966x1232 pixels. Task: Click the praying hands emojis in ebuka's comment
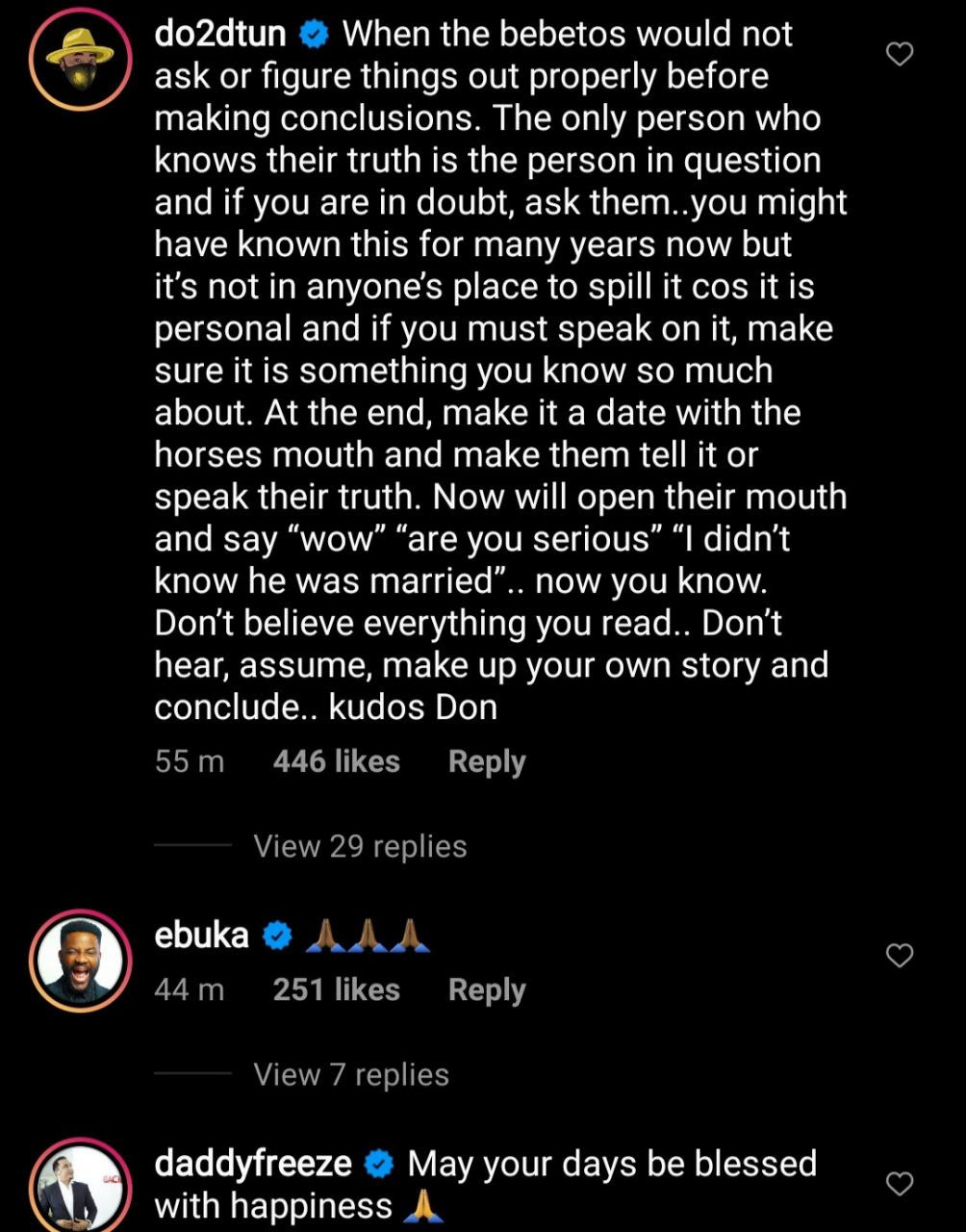pyautogui.click(x=368, y=935)
